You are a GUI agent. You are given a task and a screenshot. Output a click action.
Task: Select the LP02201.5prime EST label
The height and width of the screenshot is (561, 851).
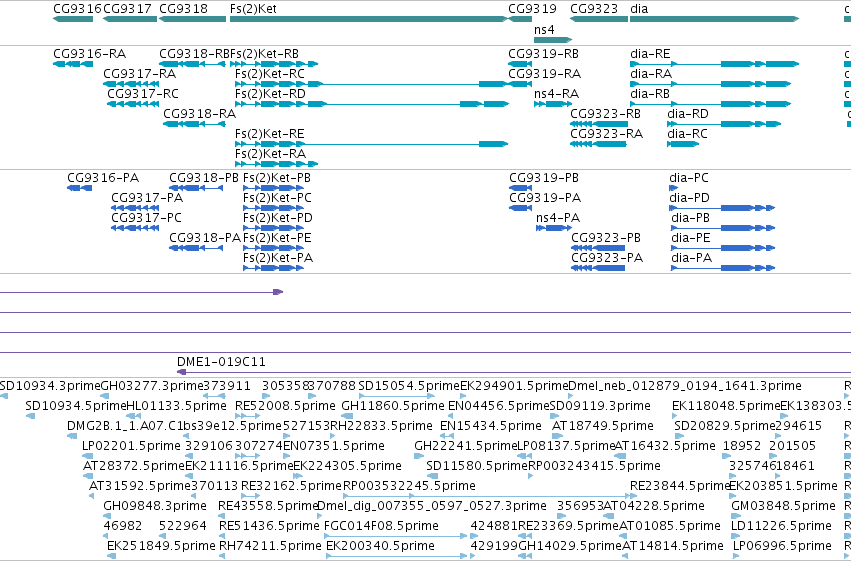(x=131, y=446)
